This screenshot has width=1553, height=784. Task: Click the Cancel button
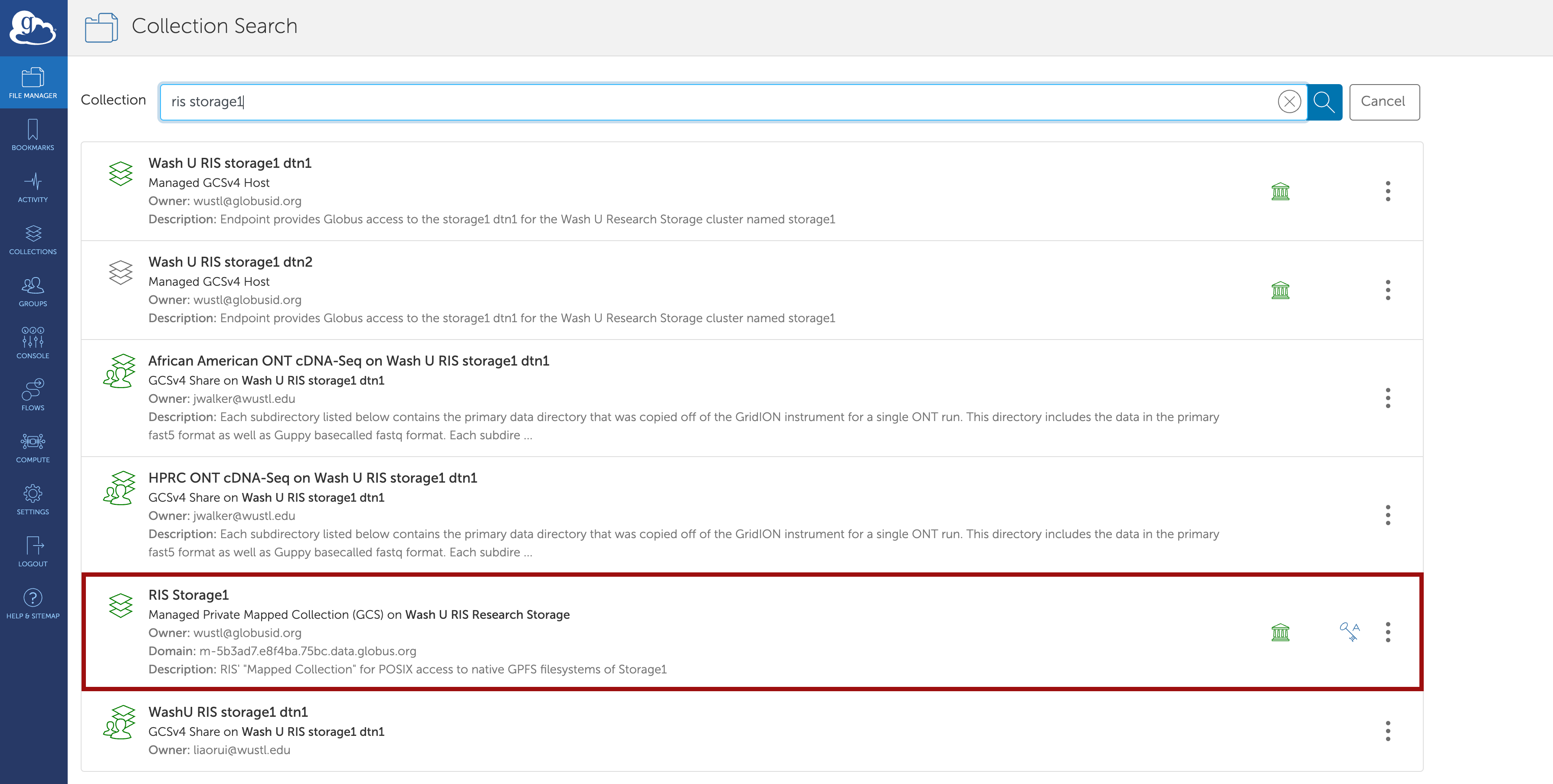pyautogui.click(x=1384, y=102)
